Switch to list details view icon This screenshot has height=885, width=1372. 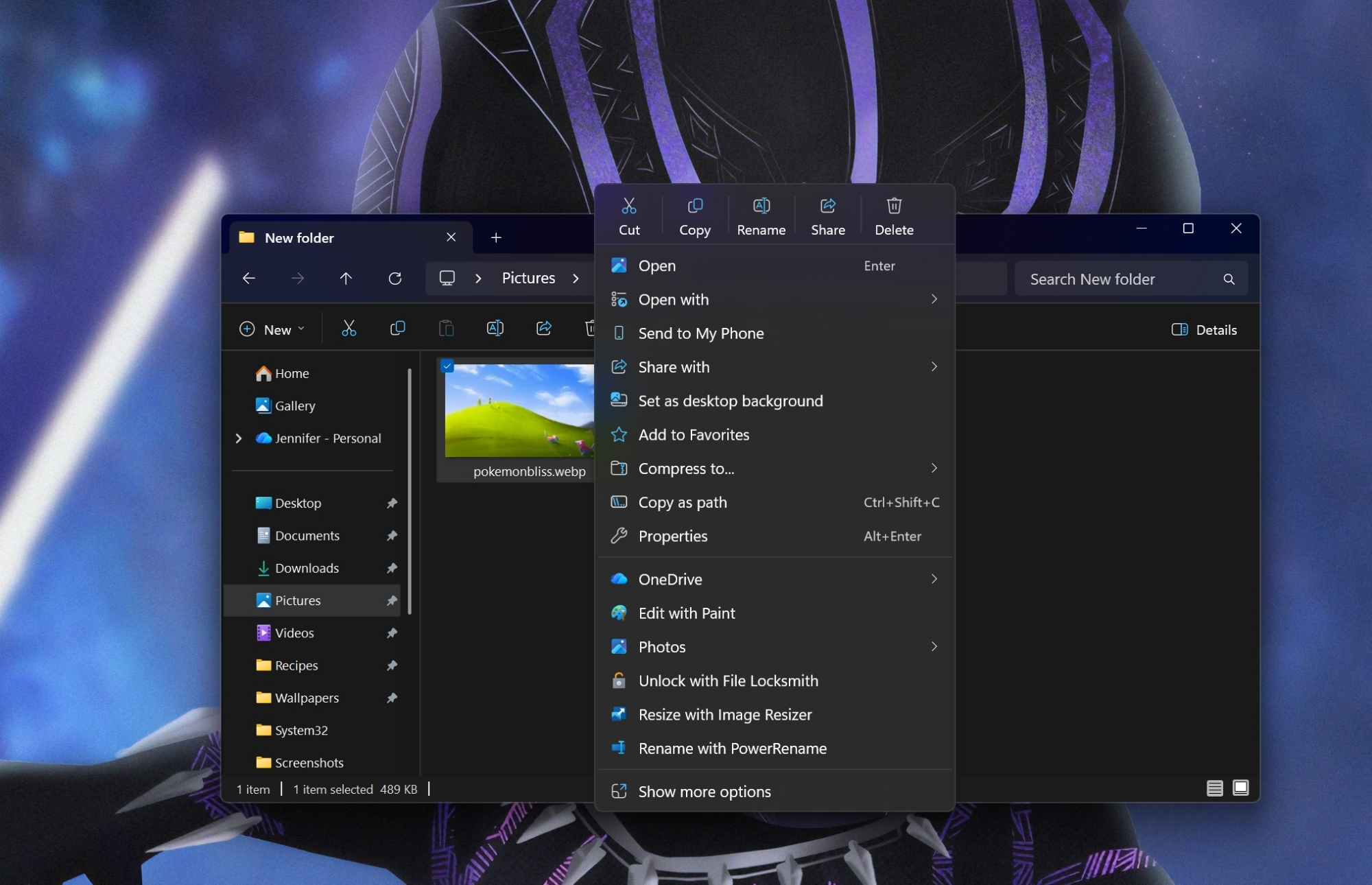[1214, 788]
